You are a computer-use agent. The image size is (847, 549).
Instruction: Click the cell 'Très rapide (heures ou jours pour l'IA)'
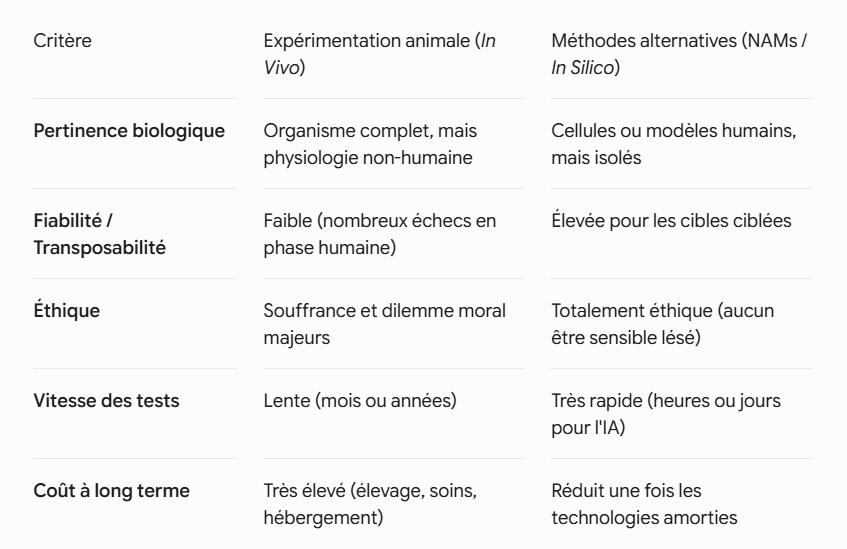click(666, 414)
